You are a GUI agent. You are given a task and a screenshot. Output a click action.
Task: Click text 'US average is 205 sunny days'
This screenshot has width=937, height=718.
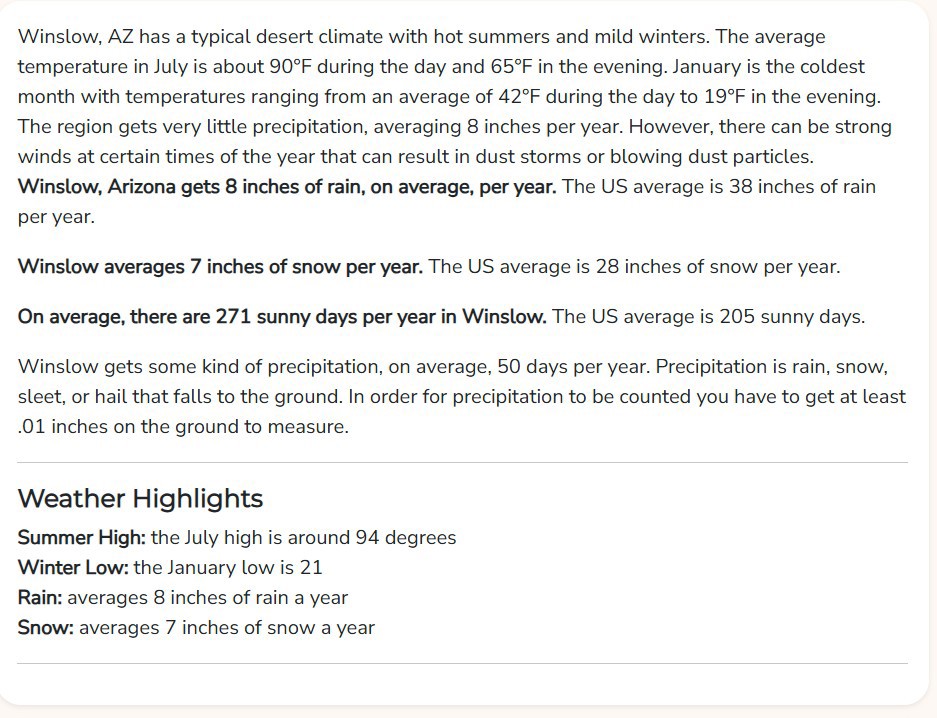tap(727, 317)
